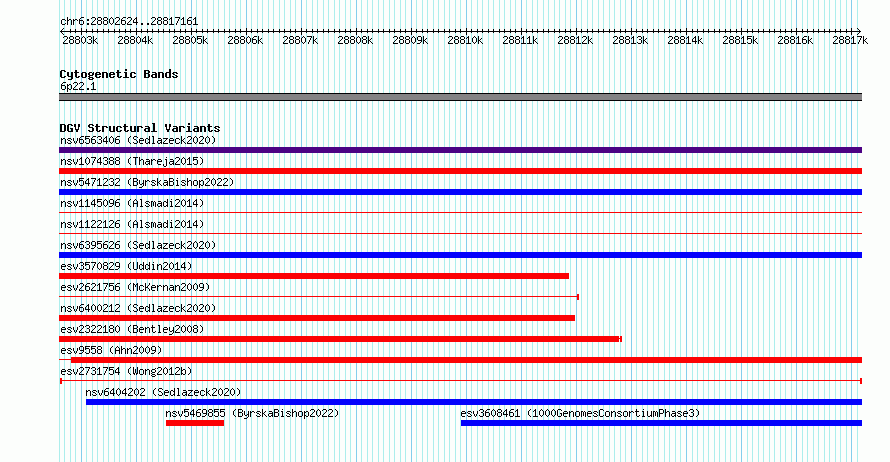Open nsv5471232 (ByrskaBishop2022) label
Image resolution: width=890 pixels, height=462 pixels.
pyautogui.click(x=147, y=182)
